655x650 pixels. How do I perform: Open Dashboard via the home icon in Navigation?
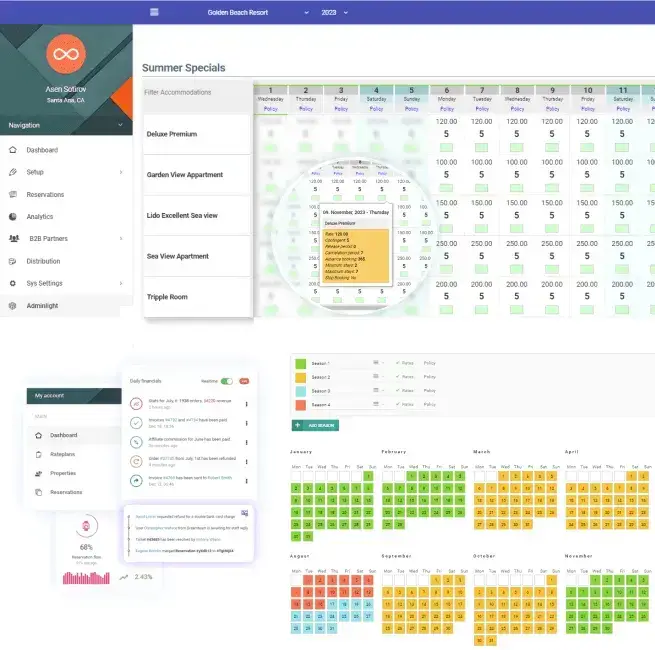point(13,150)
